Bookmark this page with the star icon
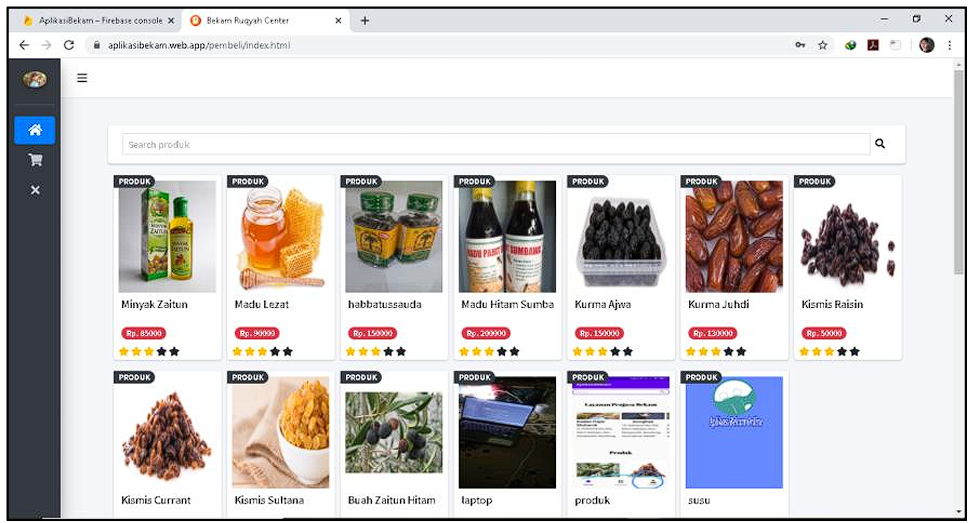 coord(822,45)
